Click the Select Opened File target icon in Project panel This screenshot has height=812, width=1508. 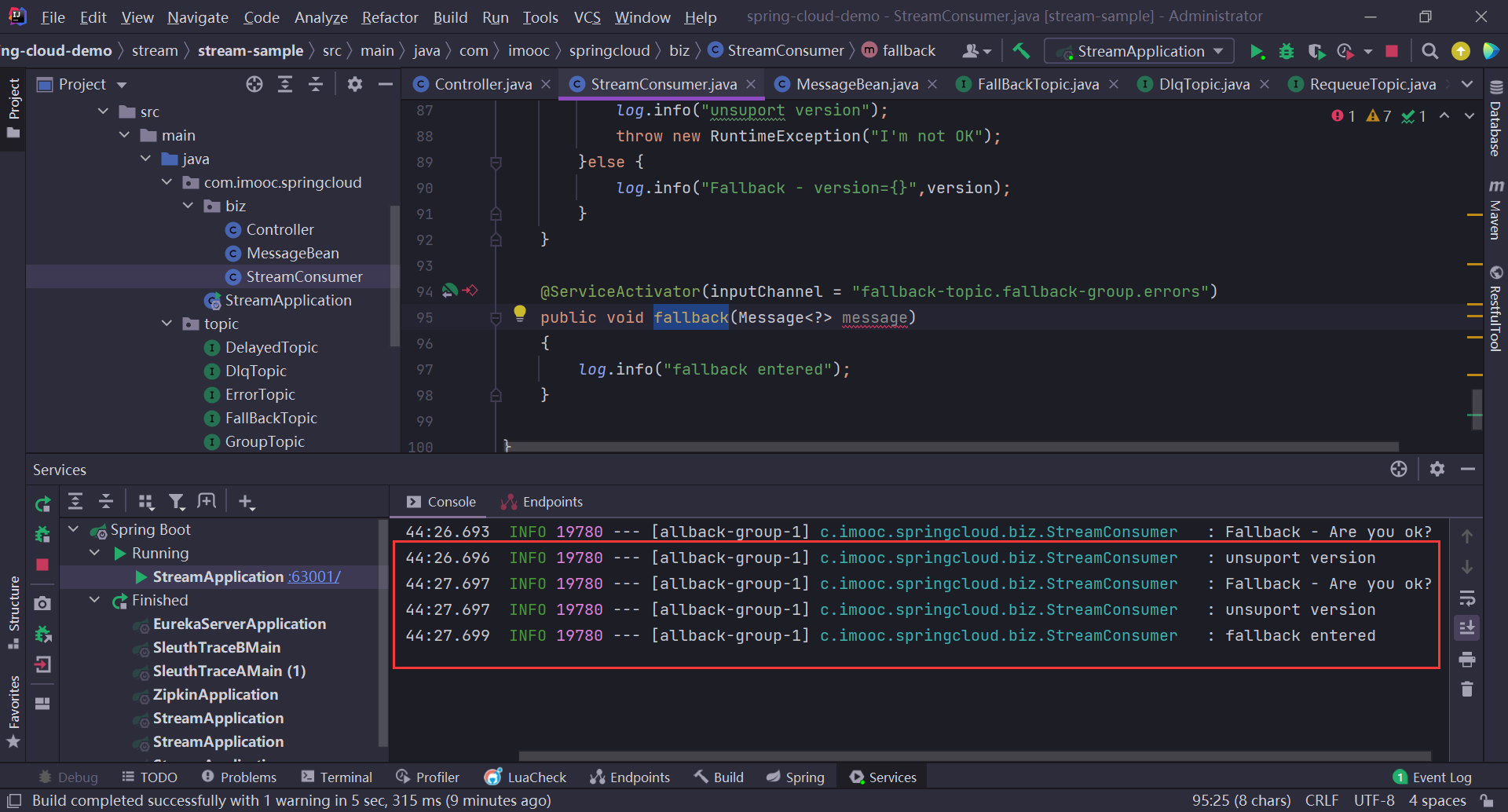pos(254,84)
